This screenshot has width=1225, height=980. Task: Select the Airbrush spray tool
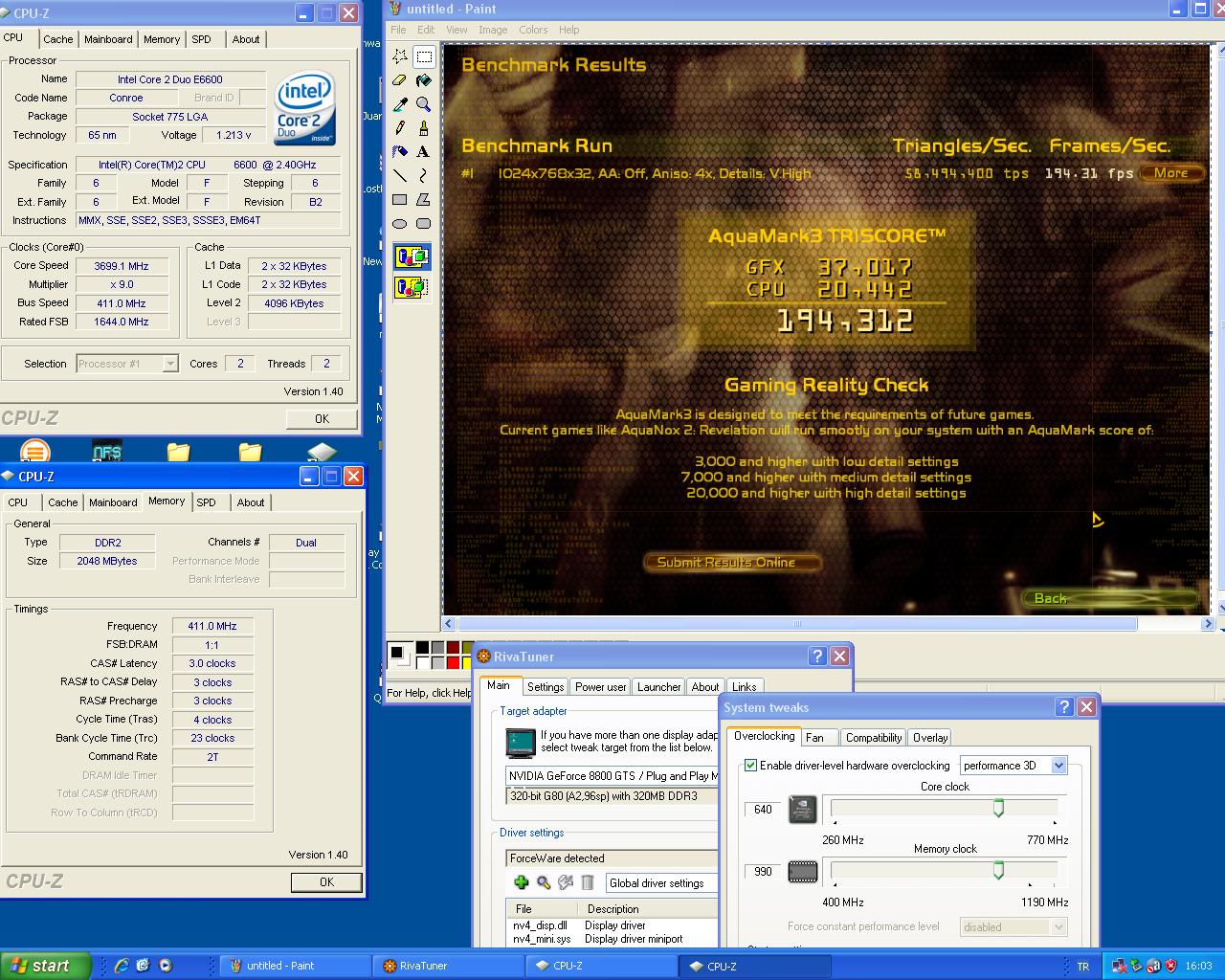(400, 151)
